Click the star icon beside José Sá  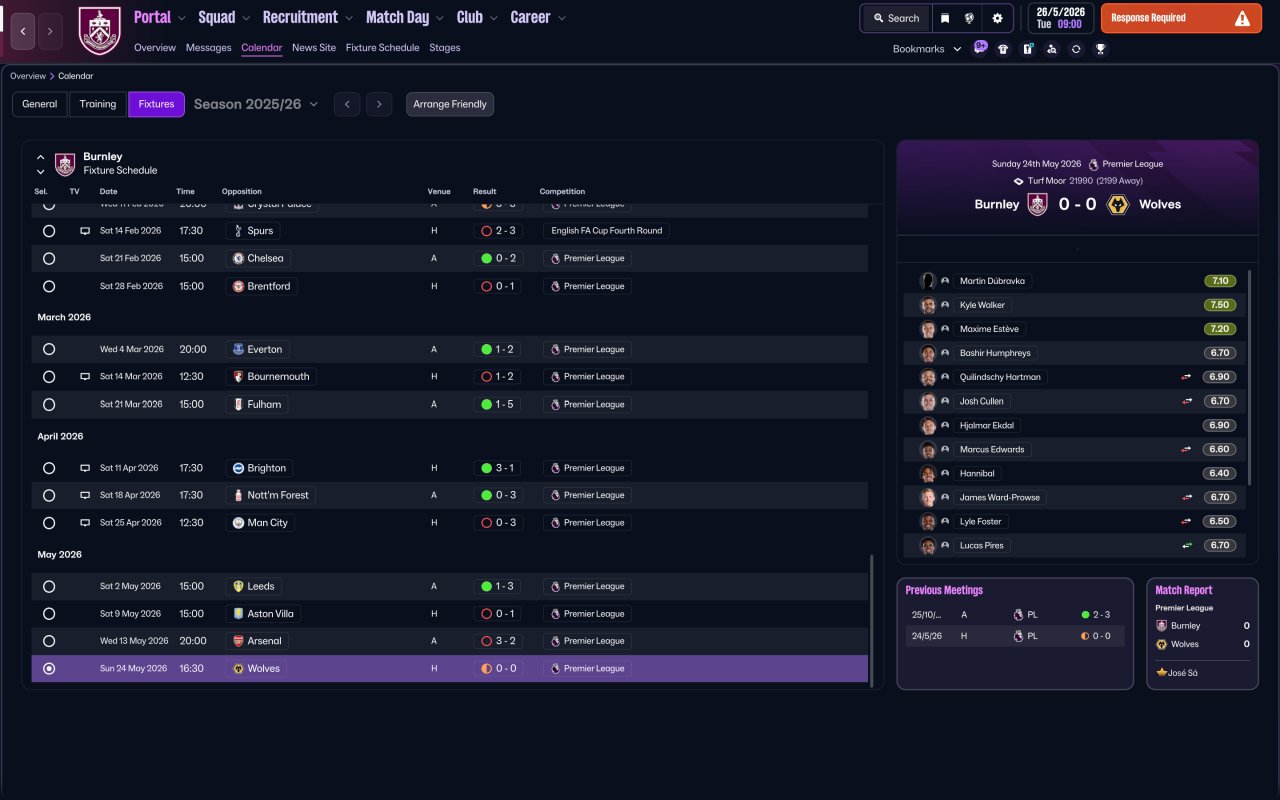point(1161,673)
